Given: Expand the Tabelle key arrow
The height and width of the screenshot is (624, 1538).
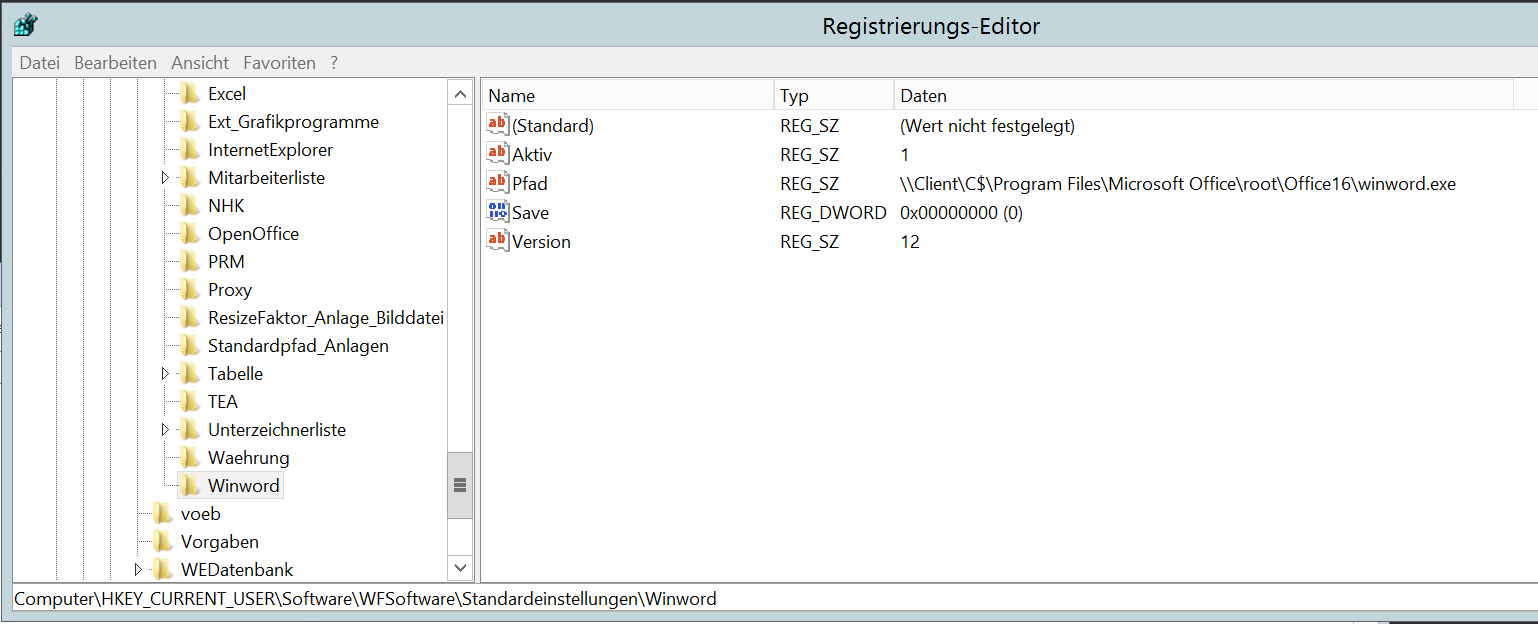Looking at the screenshot, I should pos(165,374).
